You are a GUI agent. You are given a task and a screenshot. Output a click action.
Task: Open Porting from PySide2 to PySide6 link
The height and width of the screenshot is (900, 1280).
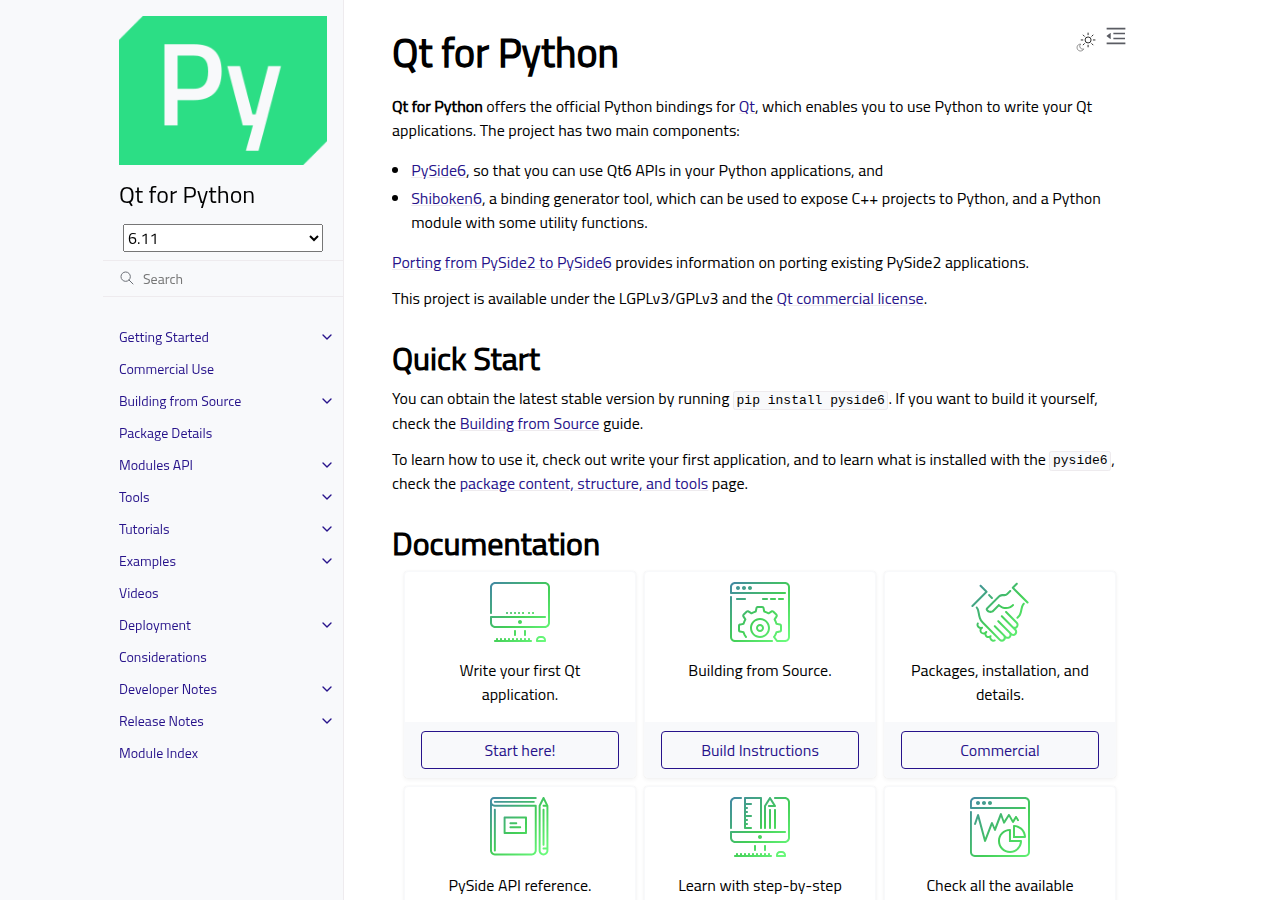coord(502,263)
